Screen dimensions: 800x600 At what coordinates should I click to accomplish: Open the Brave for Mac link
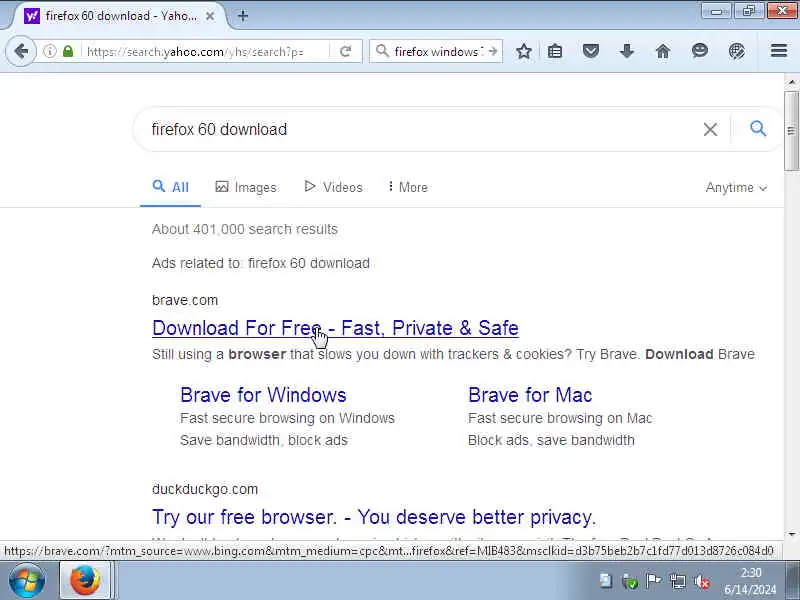(x=530, y=395)
